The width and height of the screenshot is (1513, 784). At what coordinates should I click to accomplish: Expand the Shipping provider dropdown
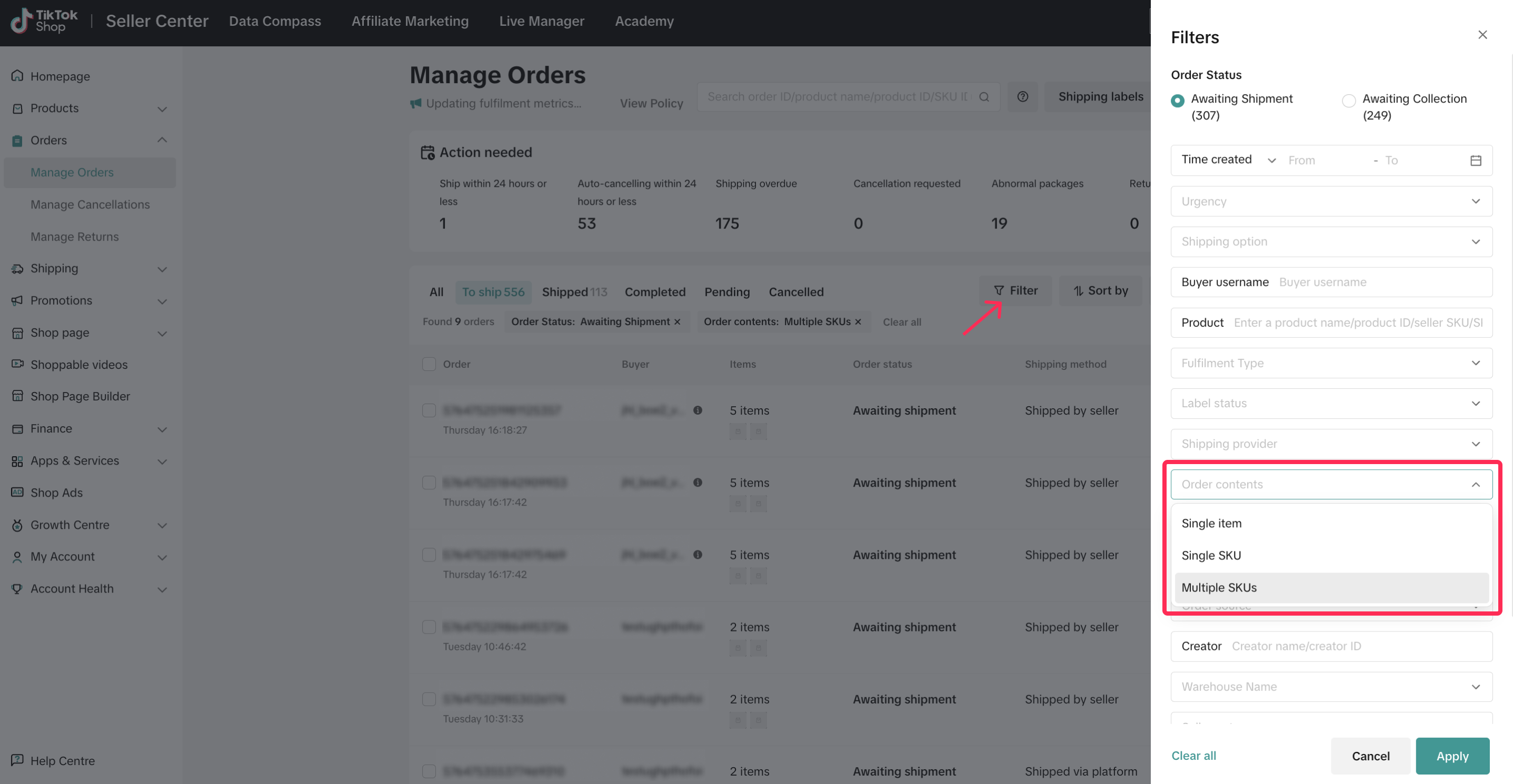(1331, 444)
